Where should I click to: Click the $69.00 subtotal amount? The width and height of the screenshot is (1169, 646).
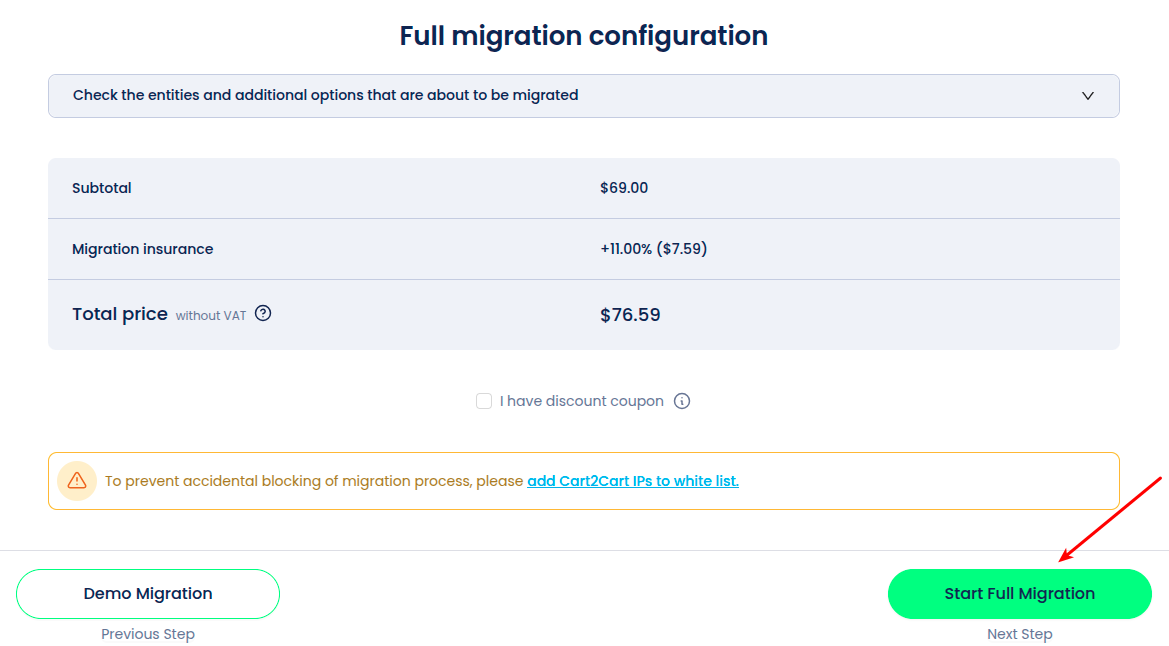pos(624,188)
